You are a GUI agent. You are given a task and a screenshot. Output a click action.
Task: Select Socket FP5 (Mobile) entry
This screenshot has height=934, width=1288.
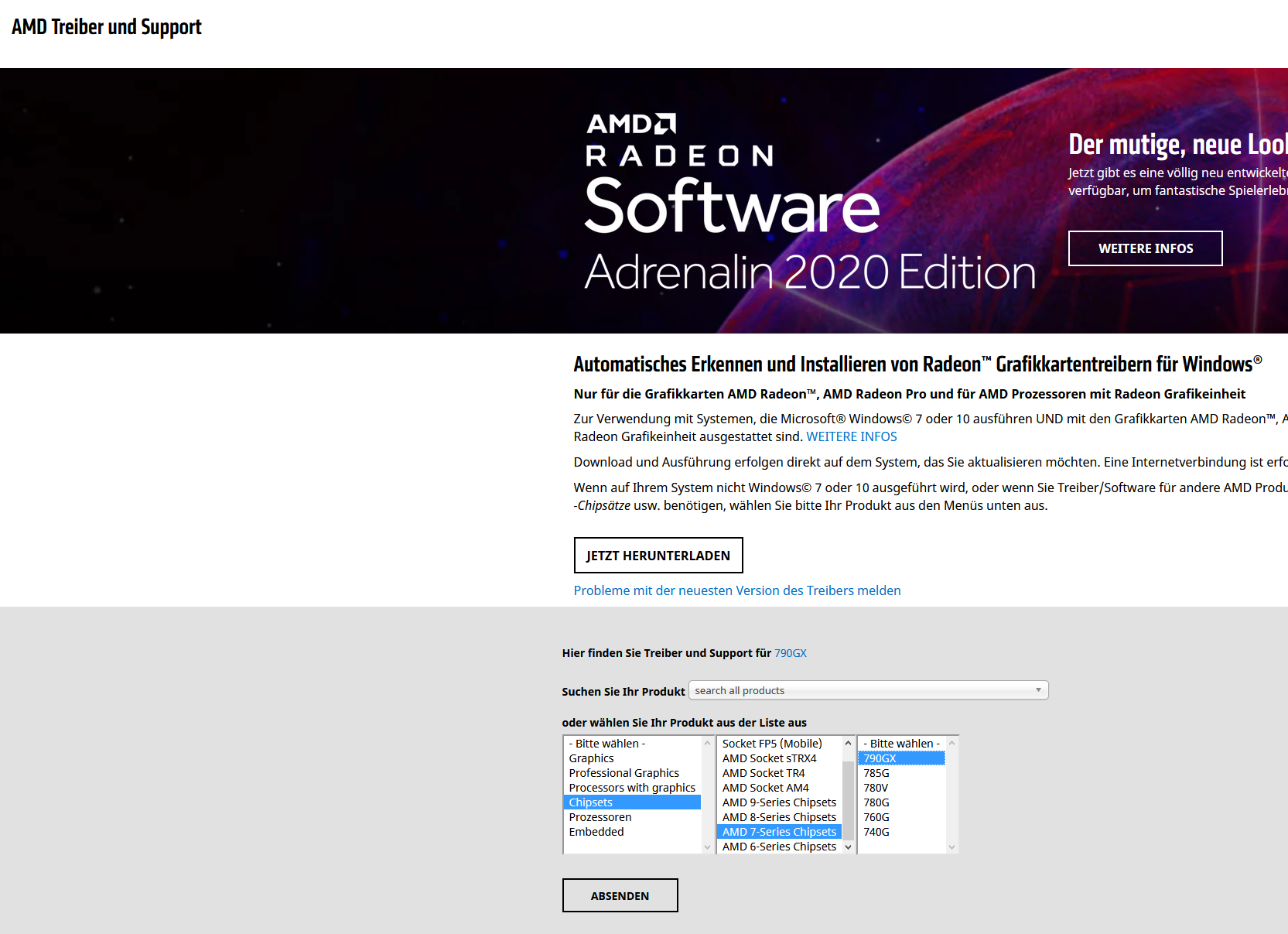tap(780, 744)
